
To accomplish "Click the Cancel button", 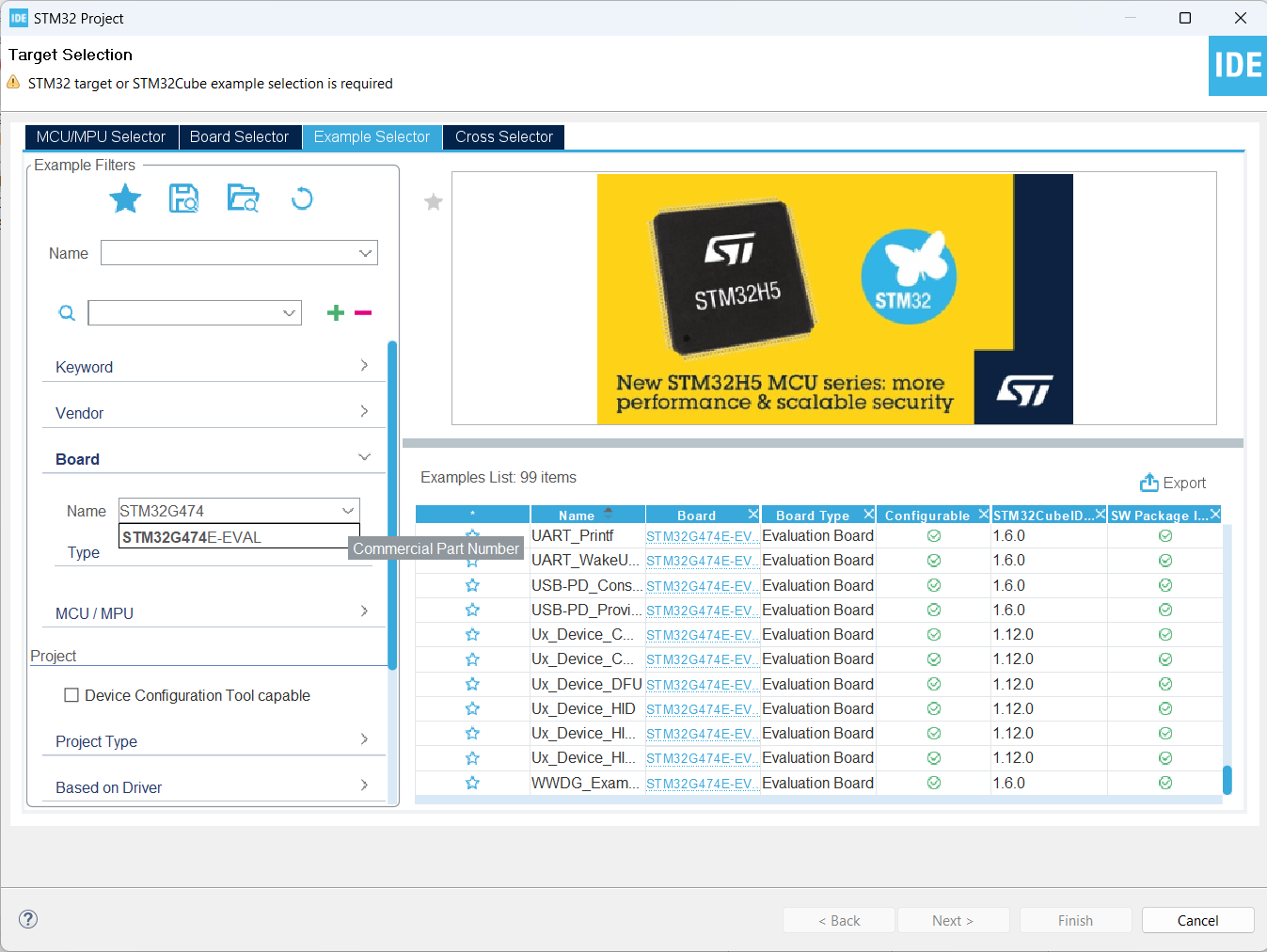I will point(1196,919).
